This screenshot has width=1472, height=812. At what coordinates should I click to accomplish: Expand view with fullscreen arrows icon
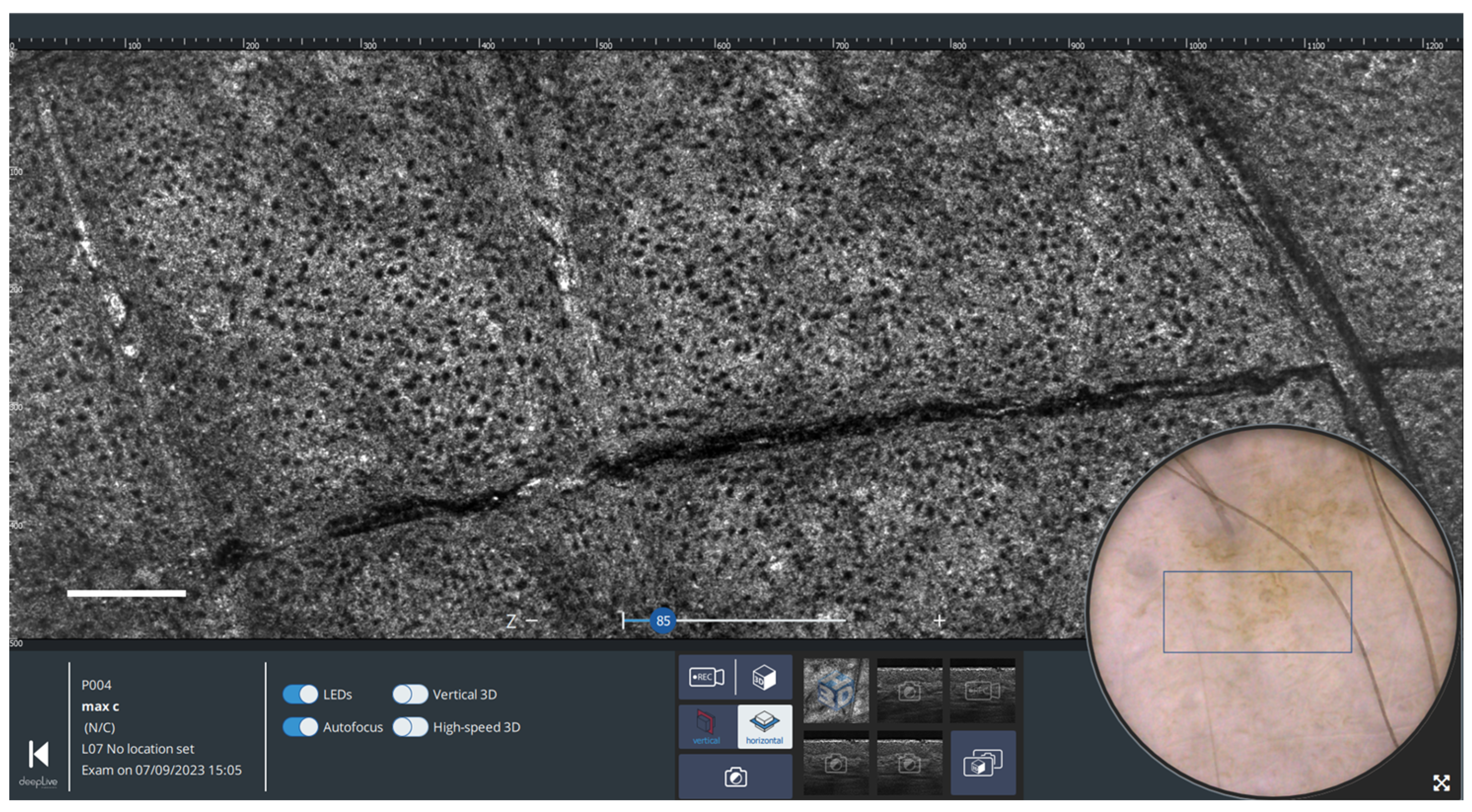(1441, 782)
